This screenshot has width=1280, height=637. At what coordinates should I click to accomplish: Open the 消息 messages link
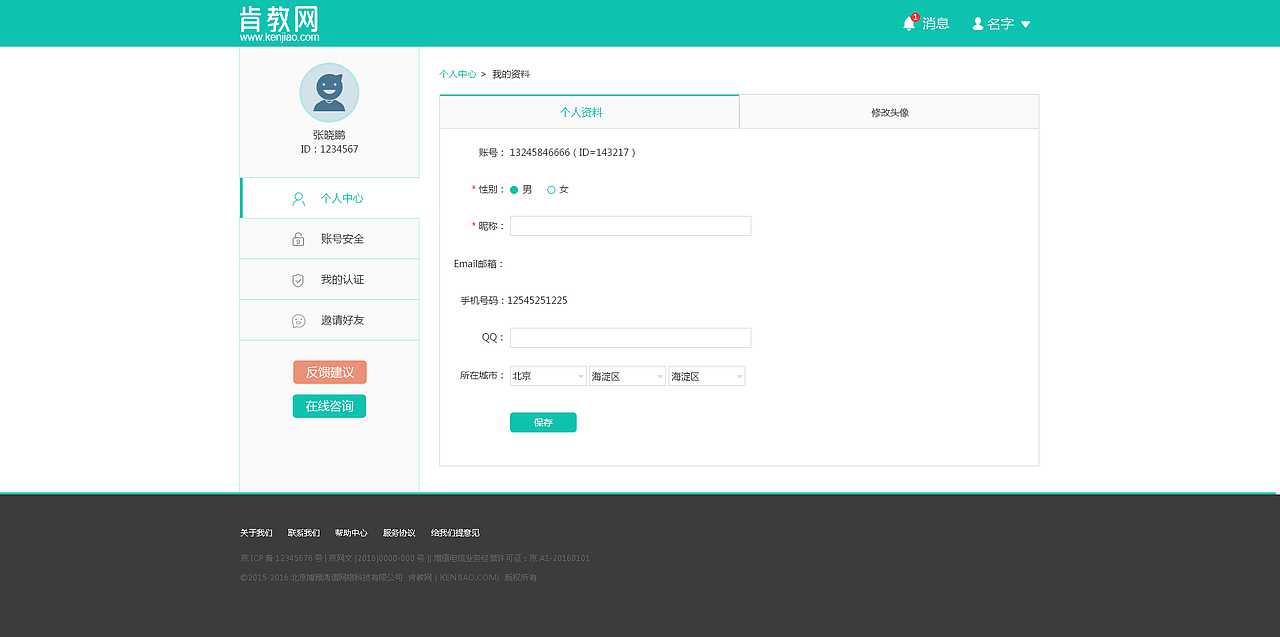click(935, 23)
